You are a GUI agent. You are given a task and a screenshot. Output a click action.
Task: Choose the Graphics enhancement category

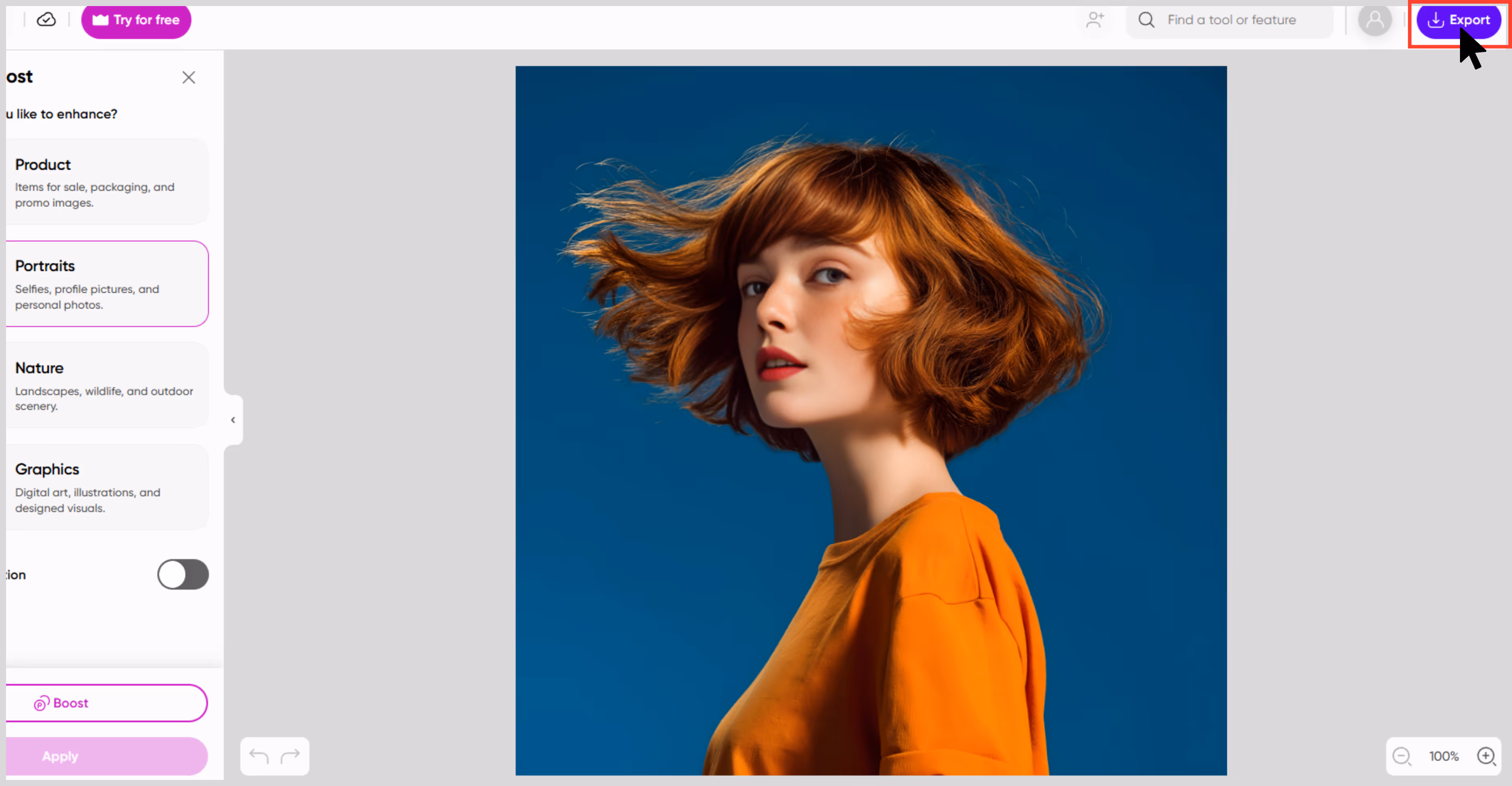coord(107,487)
